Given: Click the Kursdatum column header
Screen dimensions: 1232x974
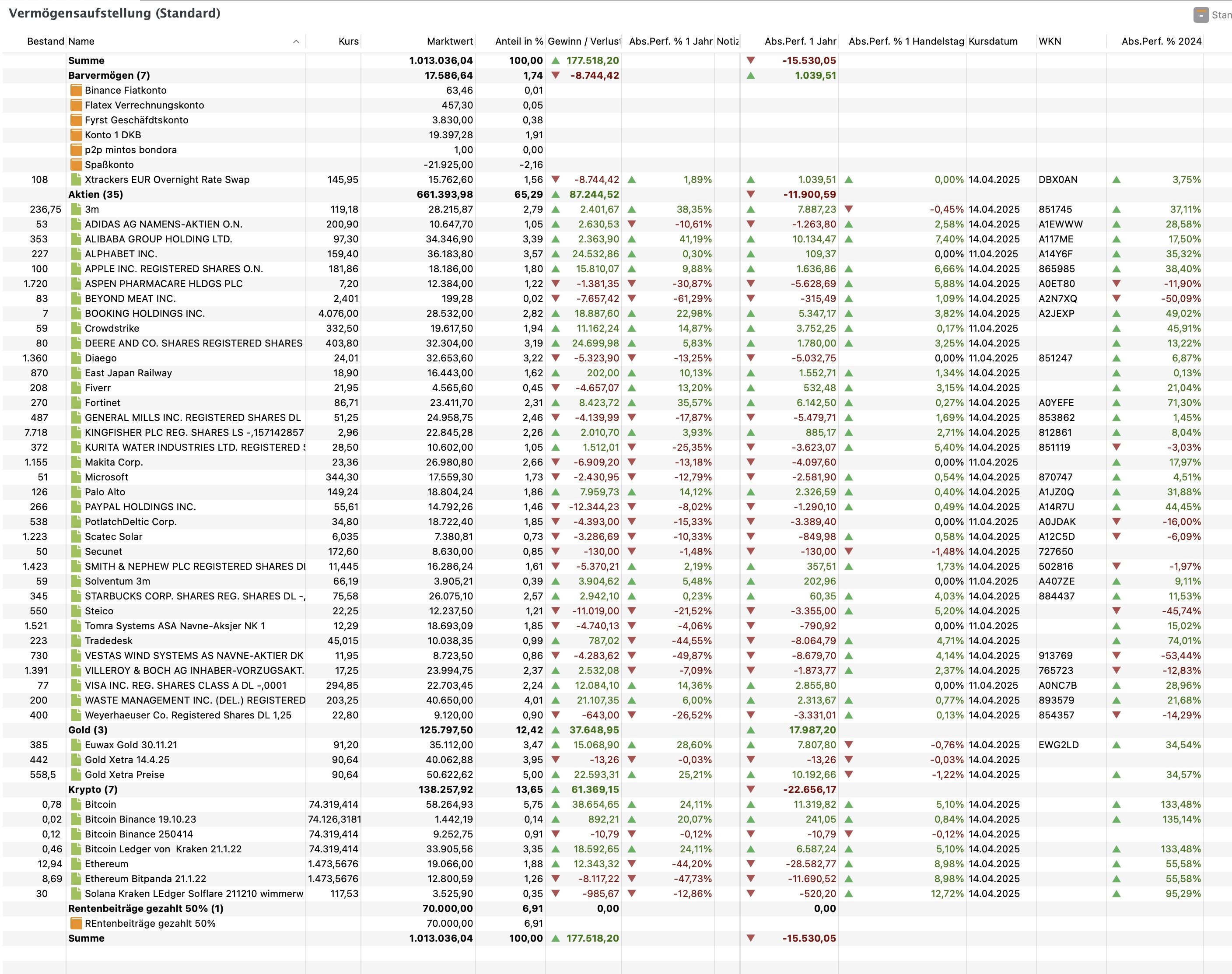Looking at the screenshot, I should [x=993, y=42].
